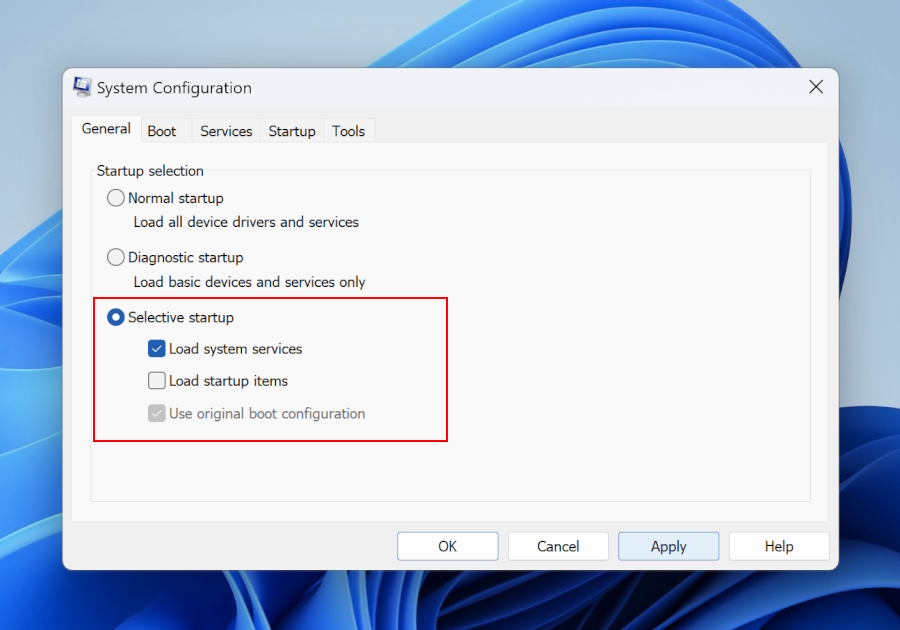The height and width of the screenshot is (630, 900).
Task: Switch to the General tab
Action: click(x=106, y=129)
